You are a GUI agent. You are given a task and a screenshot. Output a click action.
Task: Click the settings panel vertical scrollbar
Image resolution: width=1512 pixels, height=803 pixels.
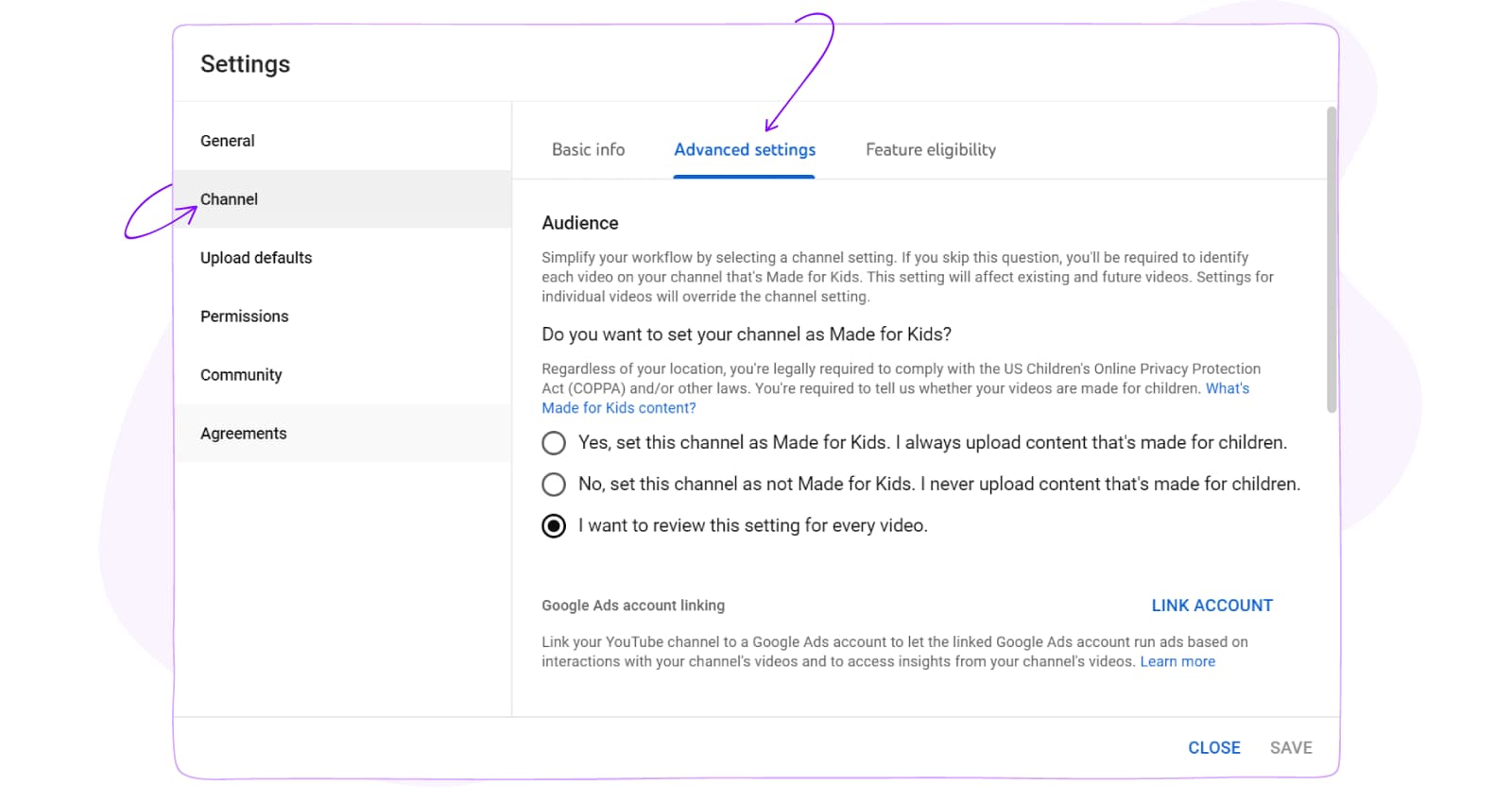tap(1332, 260)
